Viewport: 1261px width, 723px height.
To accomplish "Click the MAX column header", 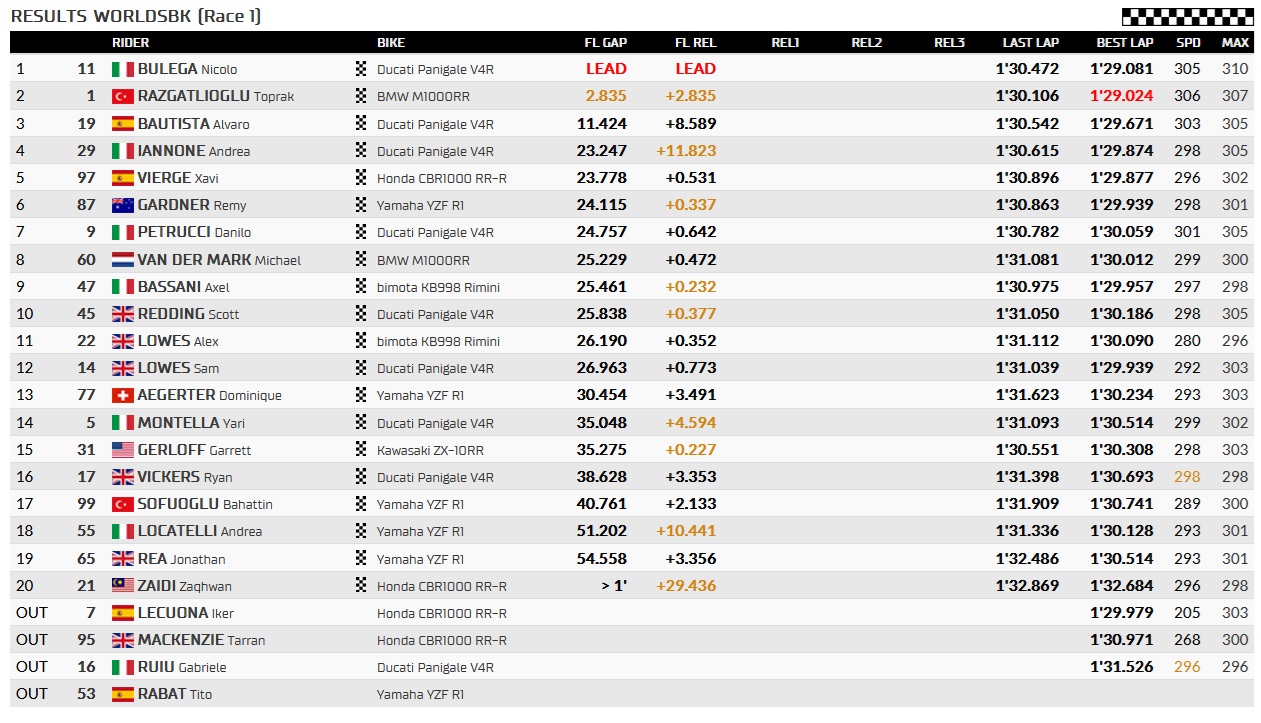I will click(1235, 43).
